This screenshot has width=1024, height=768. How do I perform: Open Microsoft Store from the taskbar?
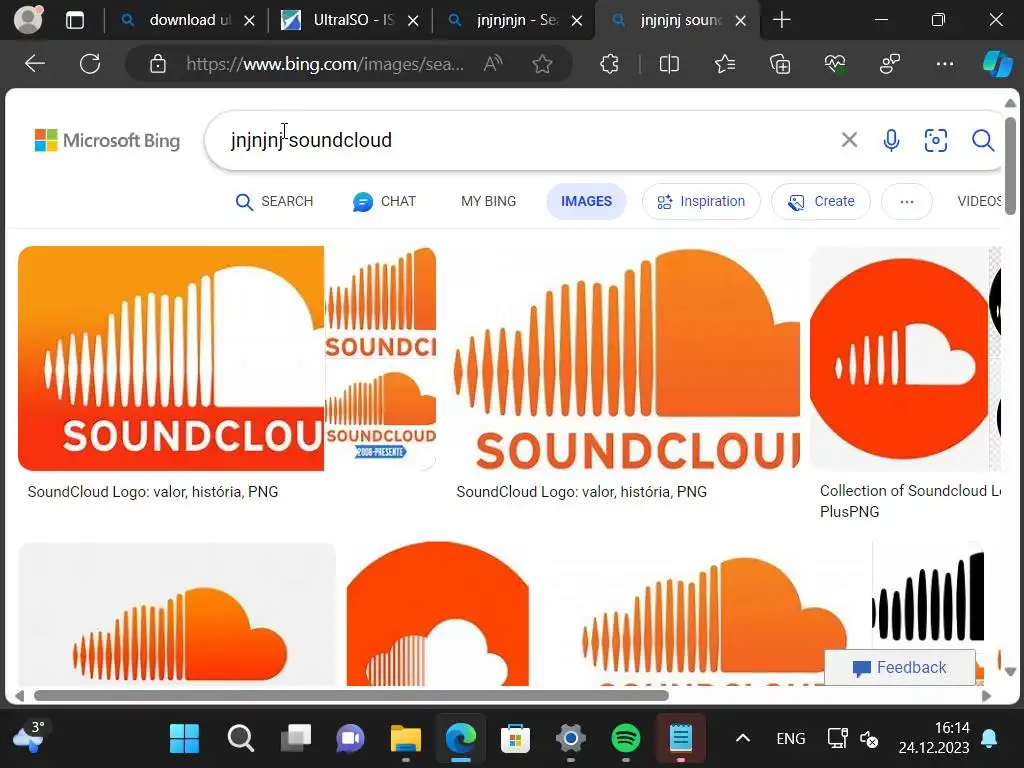point(515,739)
